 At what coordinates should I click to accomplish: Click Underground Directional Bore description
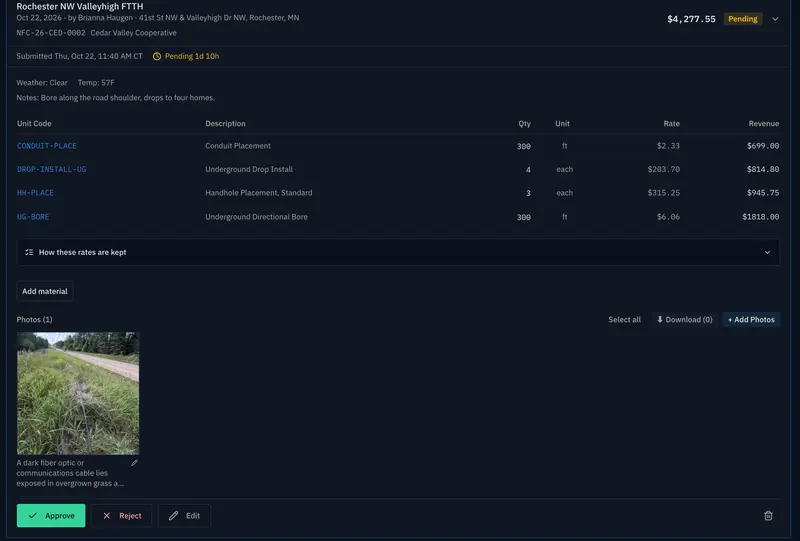click(257, 217)
